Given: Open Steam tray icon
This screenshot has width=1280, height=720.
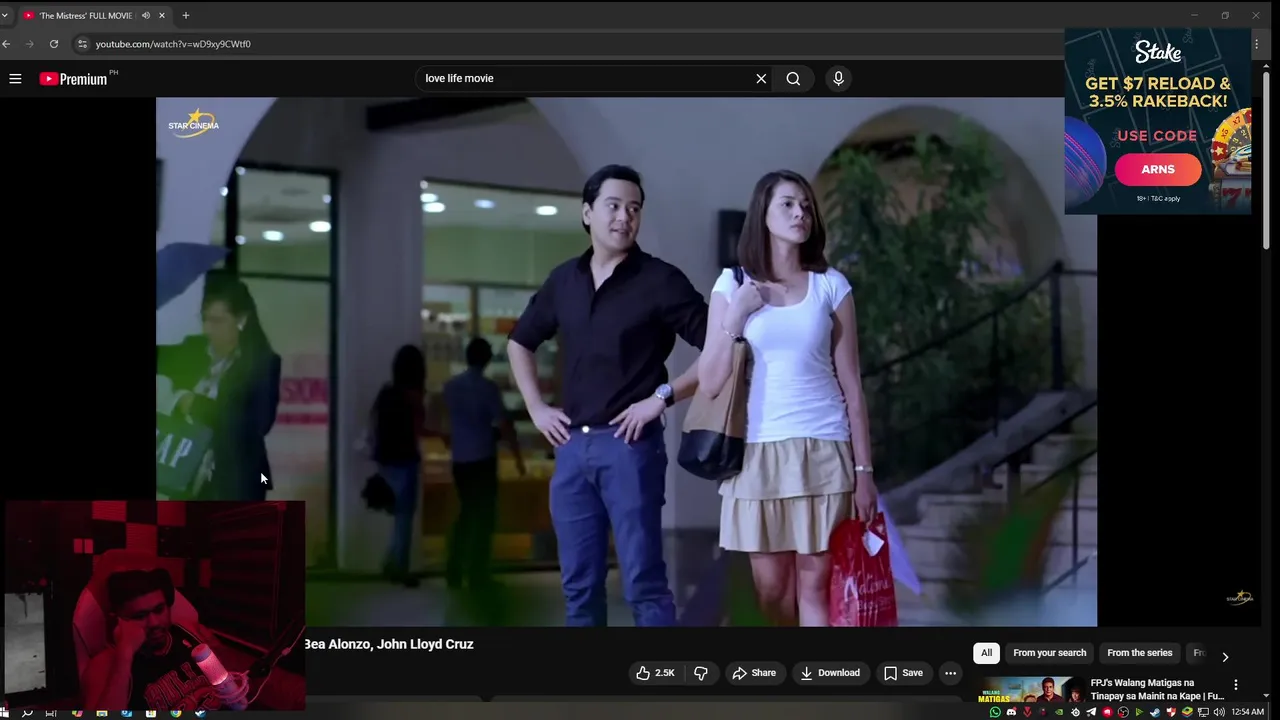Looking at the screenshot, I should pyautogui.click(x=1155, y=712).
